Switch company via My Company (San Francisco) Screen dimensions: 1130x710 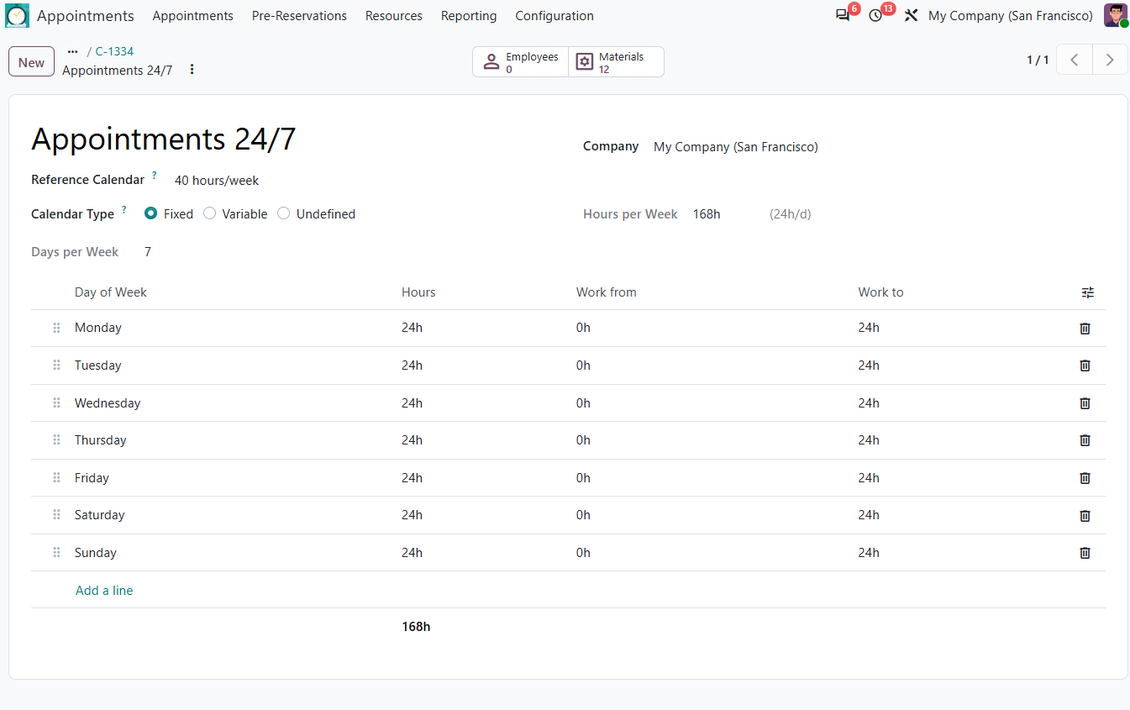pos(1010,16)
